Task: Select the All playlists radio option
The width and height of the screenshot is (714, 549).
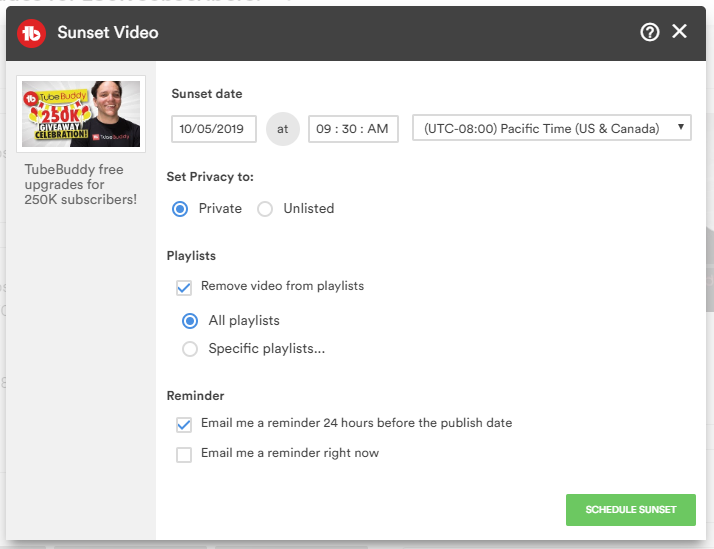Action: 190,321
